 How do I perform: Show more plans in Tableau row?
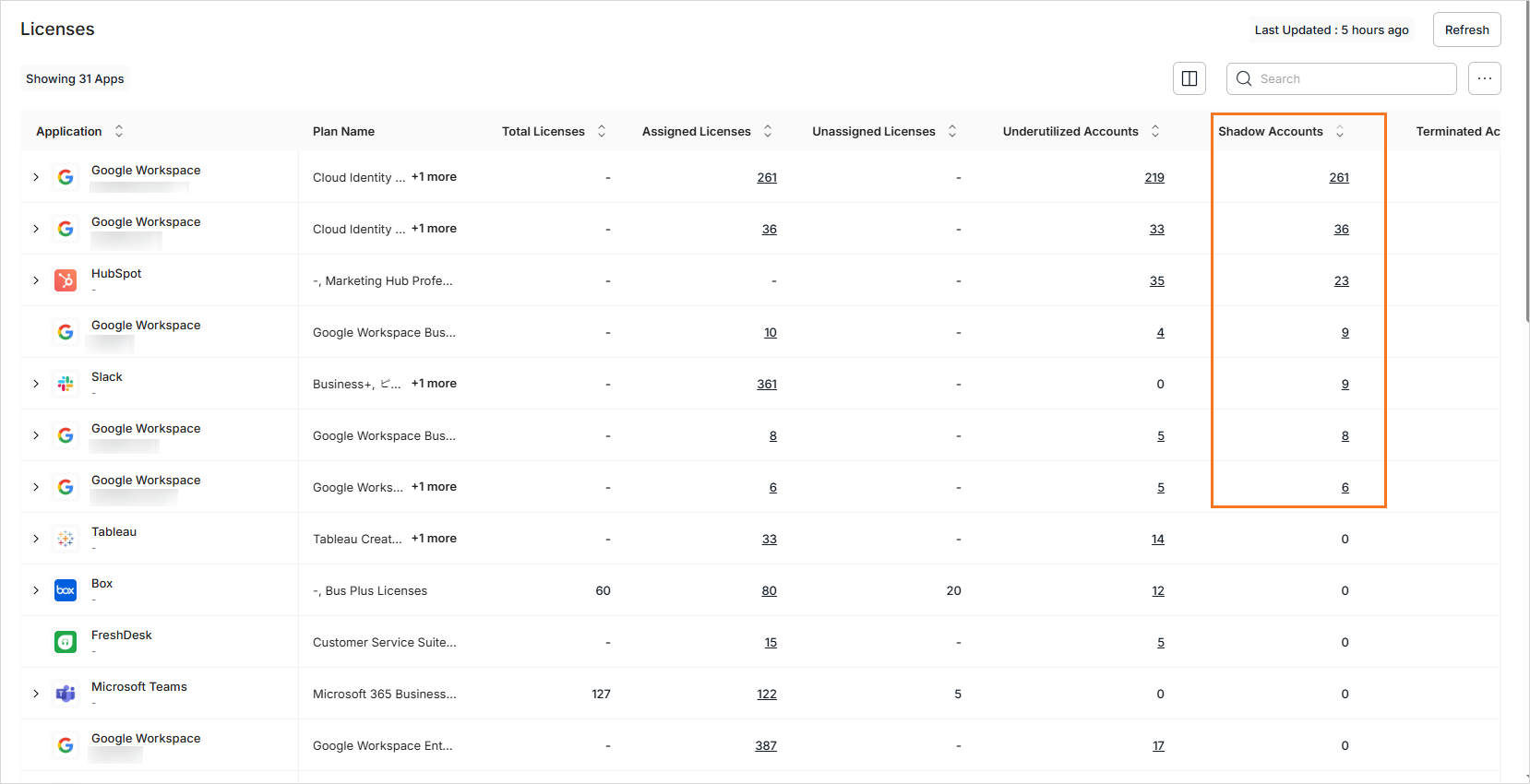(x=434, y=539)
